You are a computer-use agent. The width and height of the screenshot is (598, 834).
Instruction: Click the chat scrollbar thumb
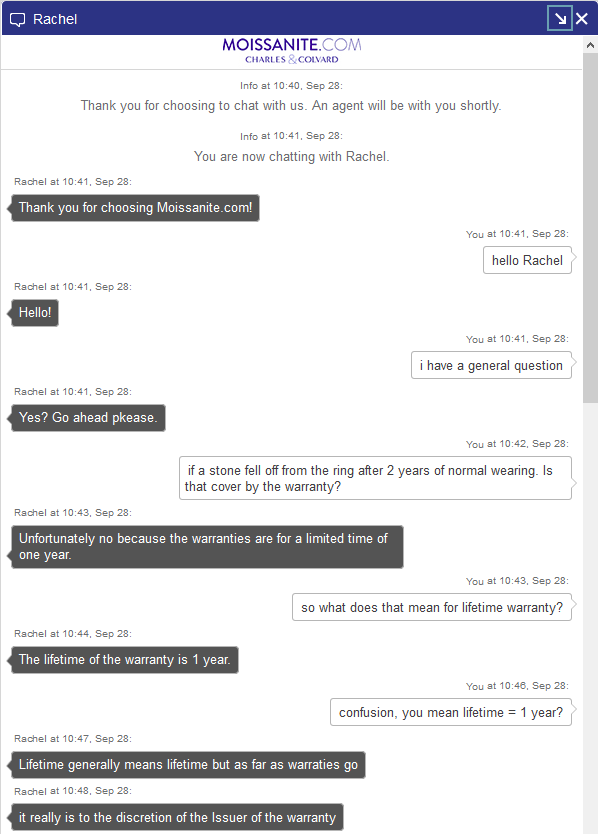tap(590, 228)
